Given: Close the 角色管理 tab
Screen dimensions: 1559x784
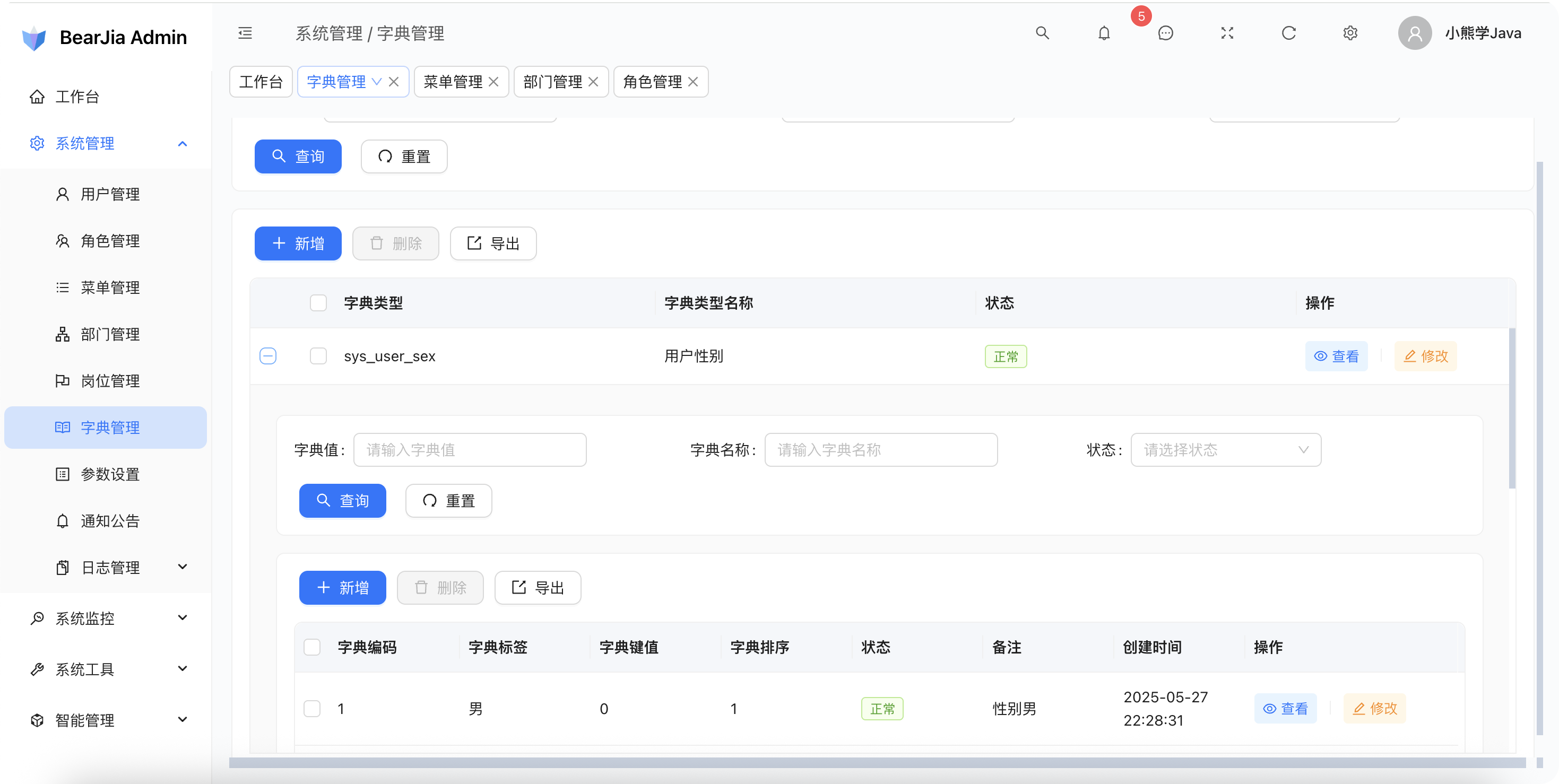Looking at the screenshot, I should point(694,82).
